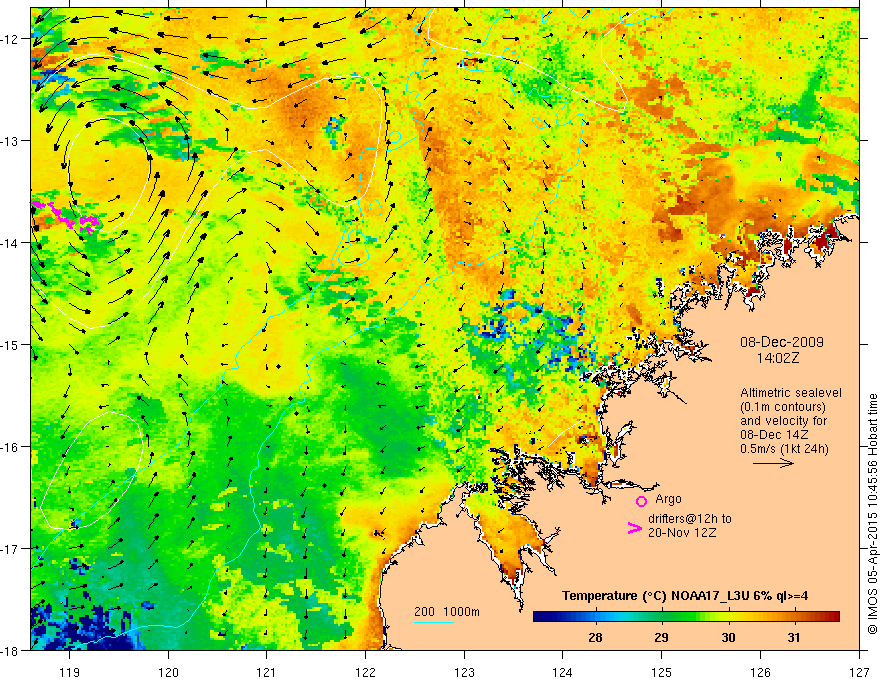Image resolution: width=880 pixels, height=680 pixels.
Task: Click the '200 1000m' bathymetry legend text
Action: 447,612
